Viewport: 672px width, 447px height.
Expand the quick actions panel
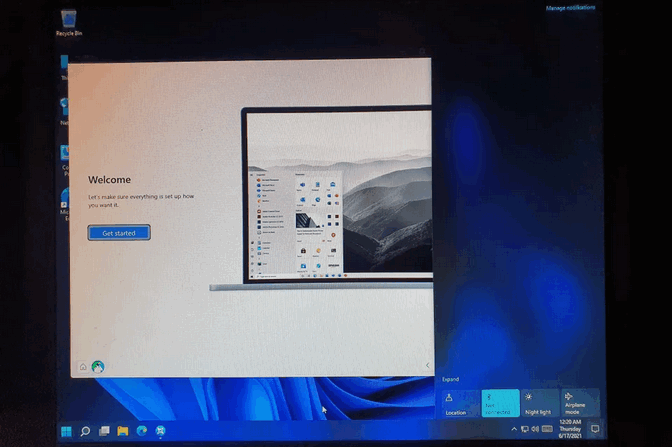coord(450,379)
